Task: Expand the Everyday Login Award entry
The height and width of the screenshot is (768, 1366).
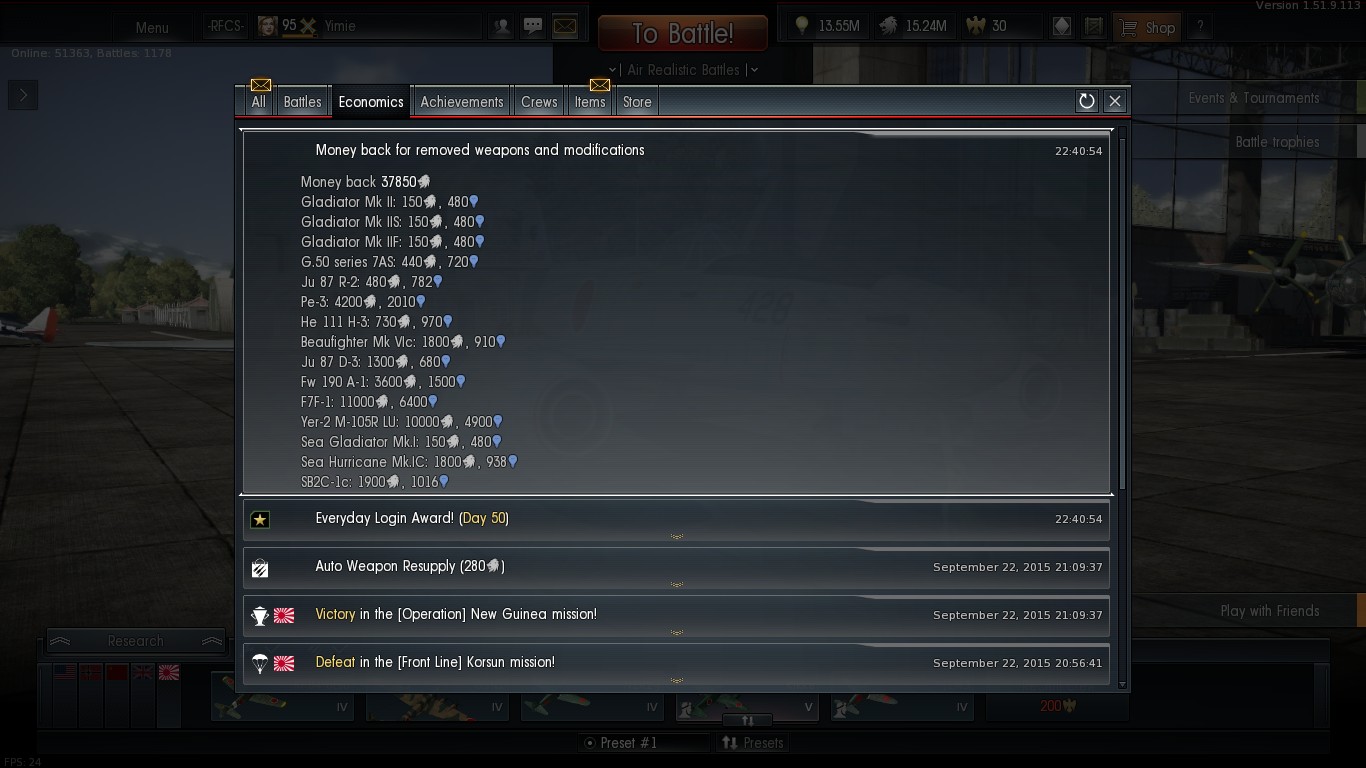Action: pos(676,520)
